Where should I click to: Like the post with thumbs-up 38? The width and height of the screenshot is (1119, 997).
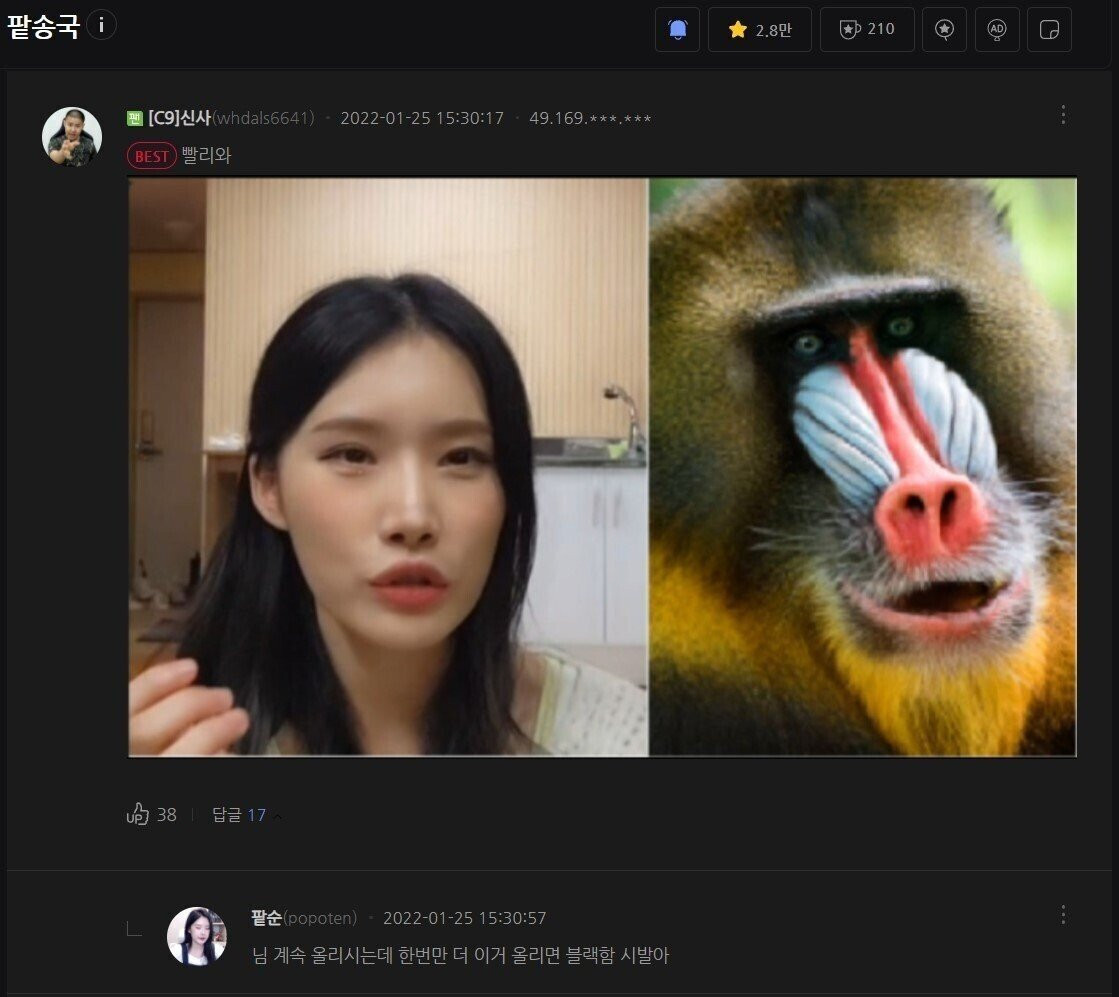click(151, 814)
